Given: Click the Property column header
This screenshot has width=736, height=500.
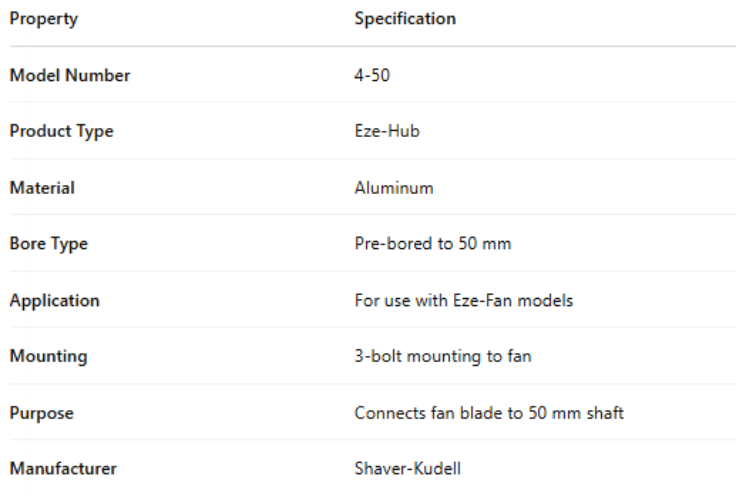Looking at the screenshot, I should pyautogui.click(x=44, y=19).
